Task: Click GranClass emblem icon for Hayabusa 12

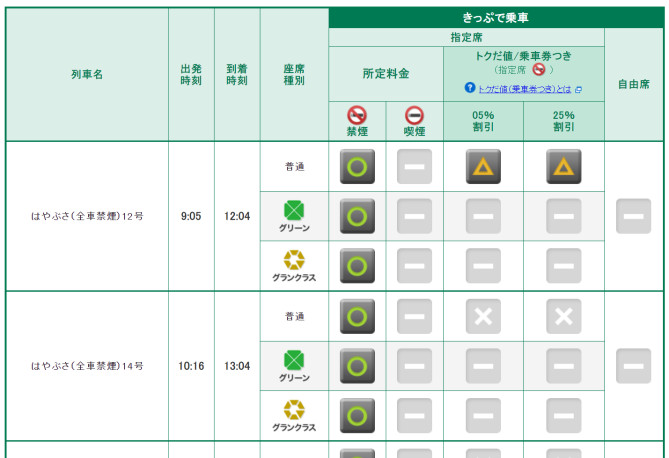Action: [x=294, y=260]
